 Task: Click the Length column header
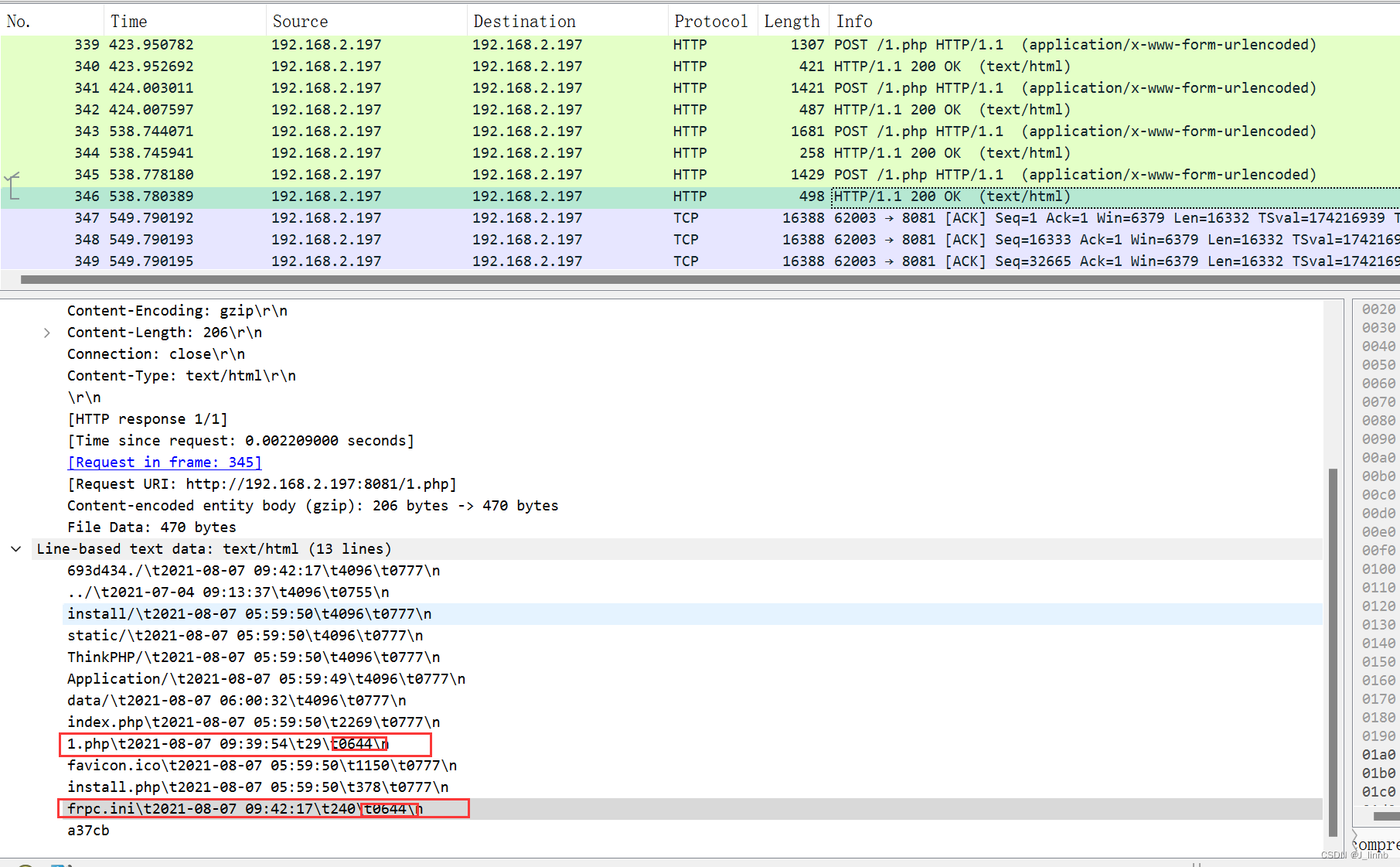[792, 20]
